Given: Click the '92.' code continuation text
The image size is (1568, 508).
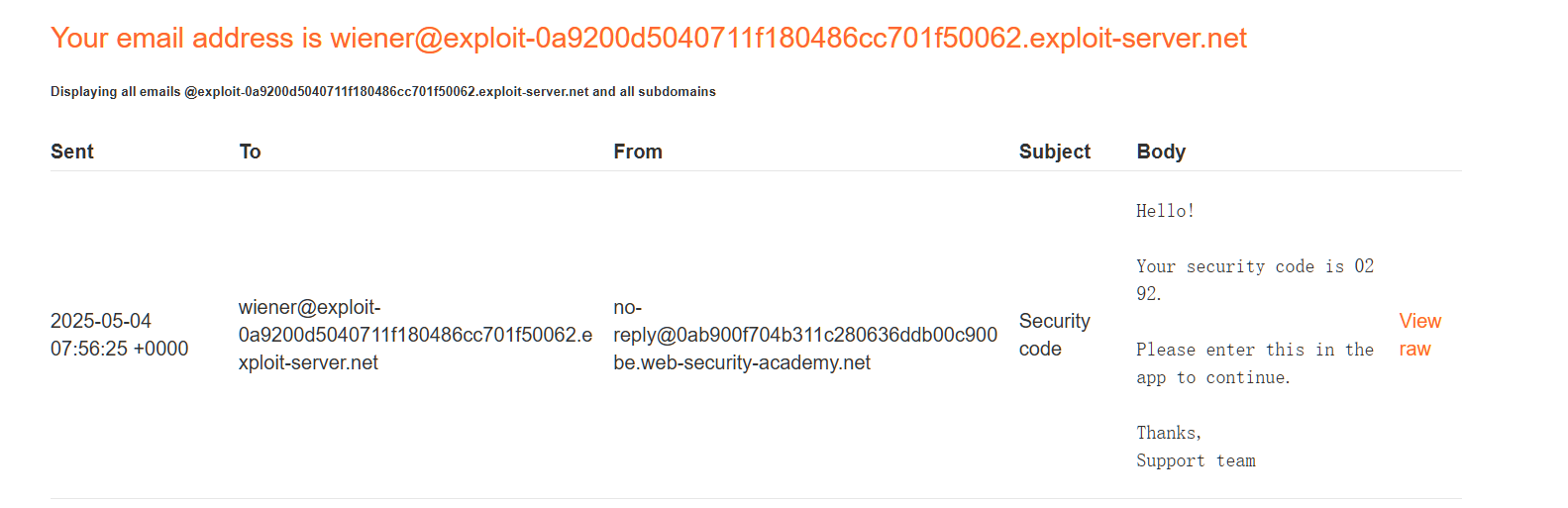Looking at the screenshot, I should (x=1148, y=294).
